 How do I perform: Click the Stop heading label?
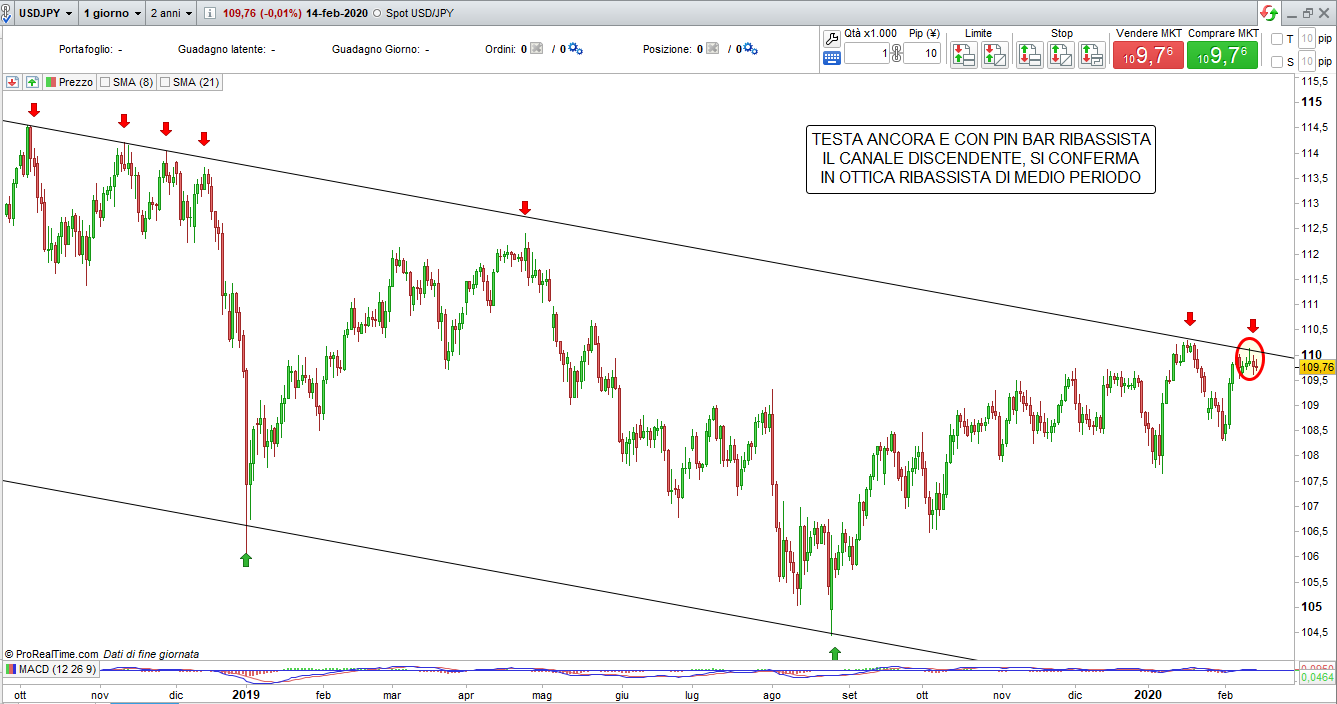pyautogui.click(x=1062, y=33)
